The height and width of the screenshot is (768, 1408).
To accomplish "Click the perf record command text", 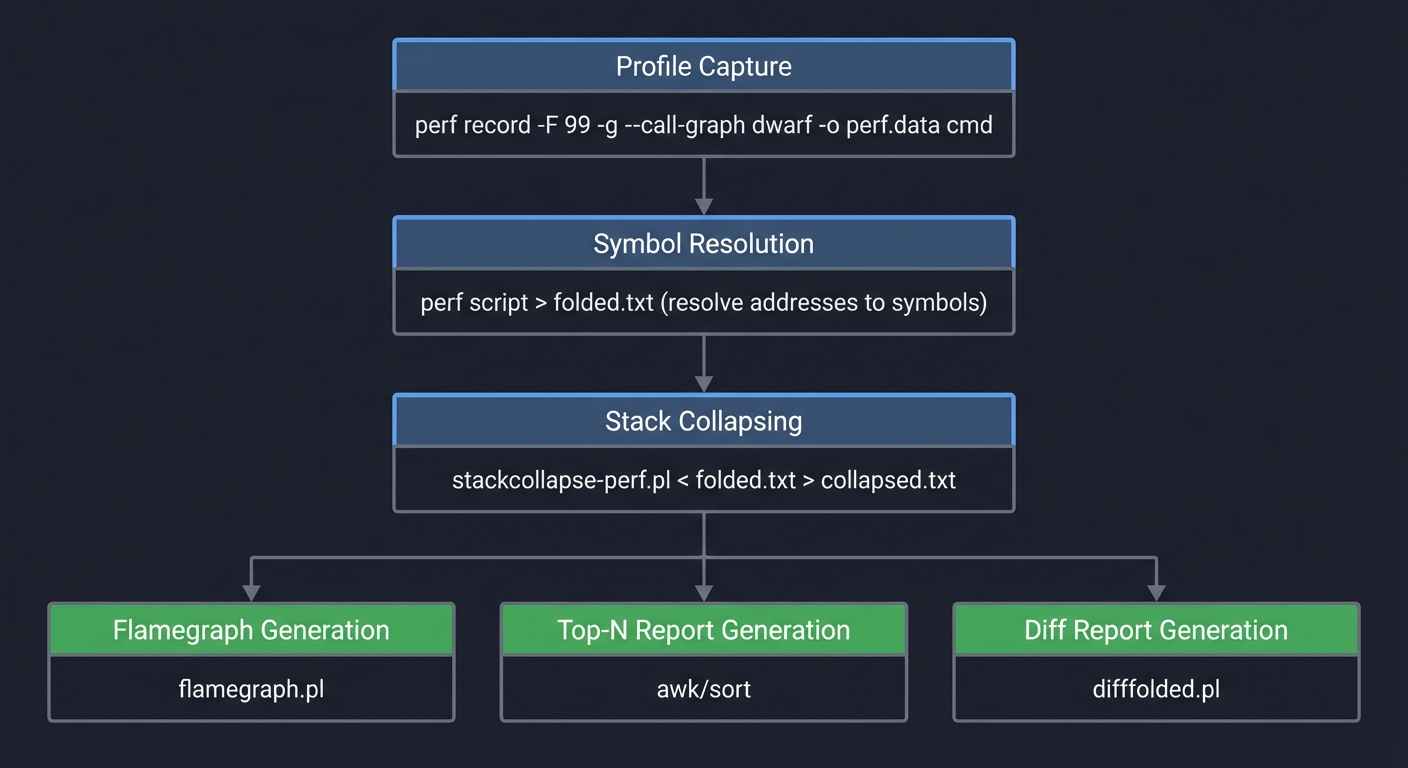I will pyautogui.click(x=703, y=124).
